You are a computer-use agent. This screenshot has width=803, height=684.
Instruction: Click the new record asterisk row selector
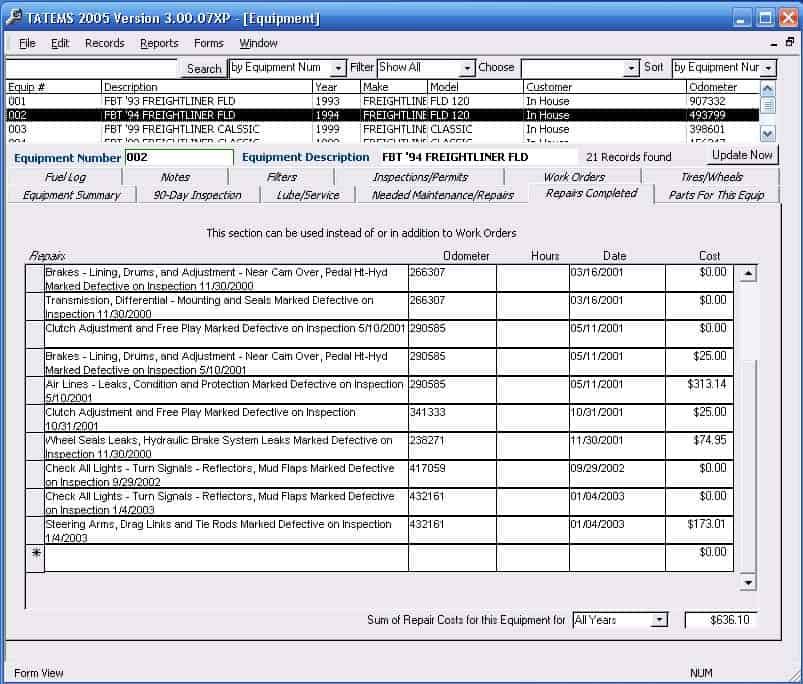pos(35,558)
